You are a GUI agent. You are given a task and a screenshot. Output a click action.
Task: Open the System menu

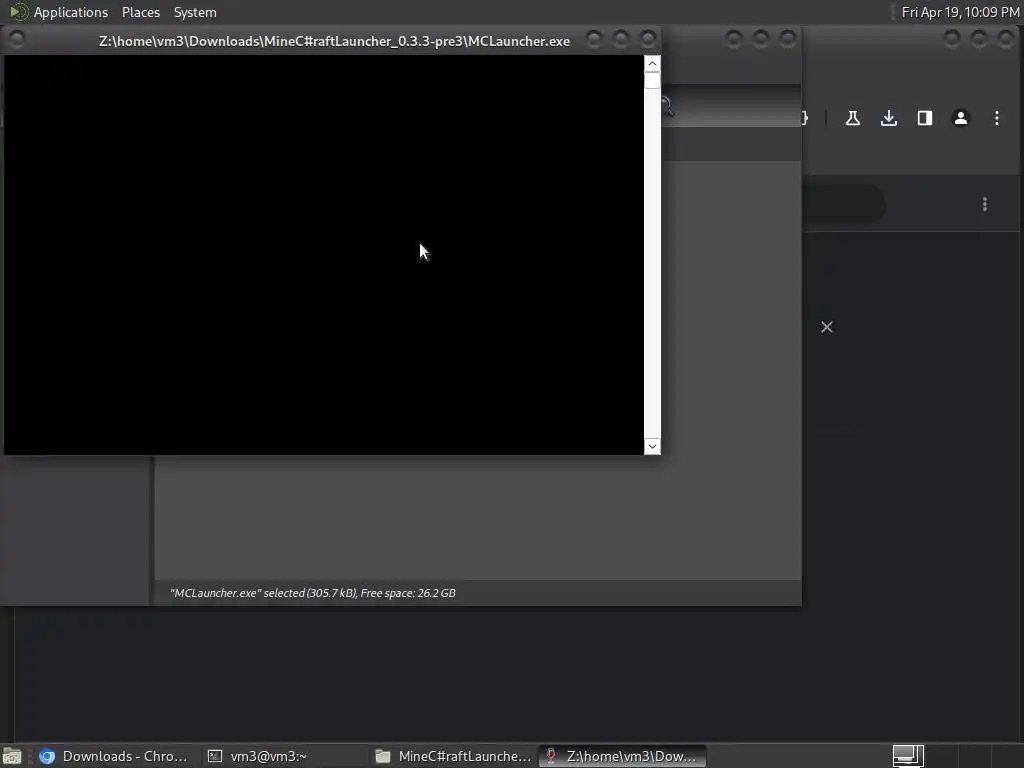[x=195, y=12]
